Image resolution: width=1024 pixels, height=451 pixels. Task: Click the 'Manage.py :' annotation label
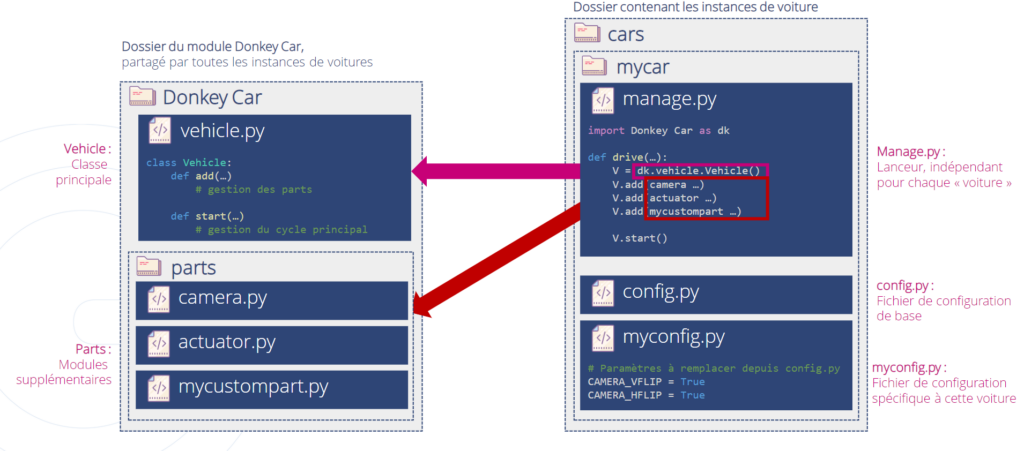click(x=911, y=151)
